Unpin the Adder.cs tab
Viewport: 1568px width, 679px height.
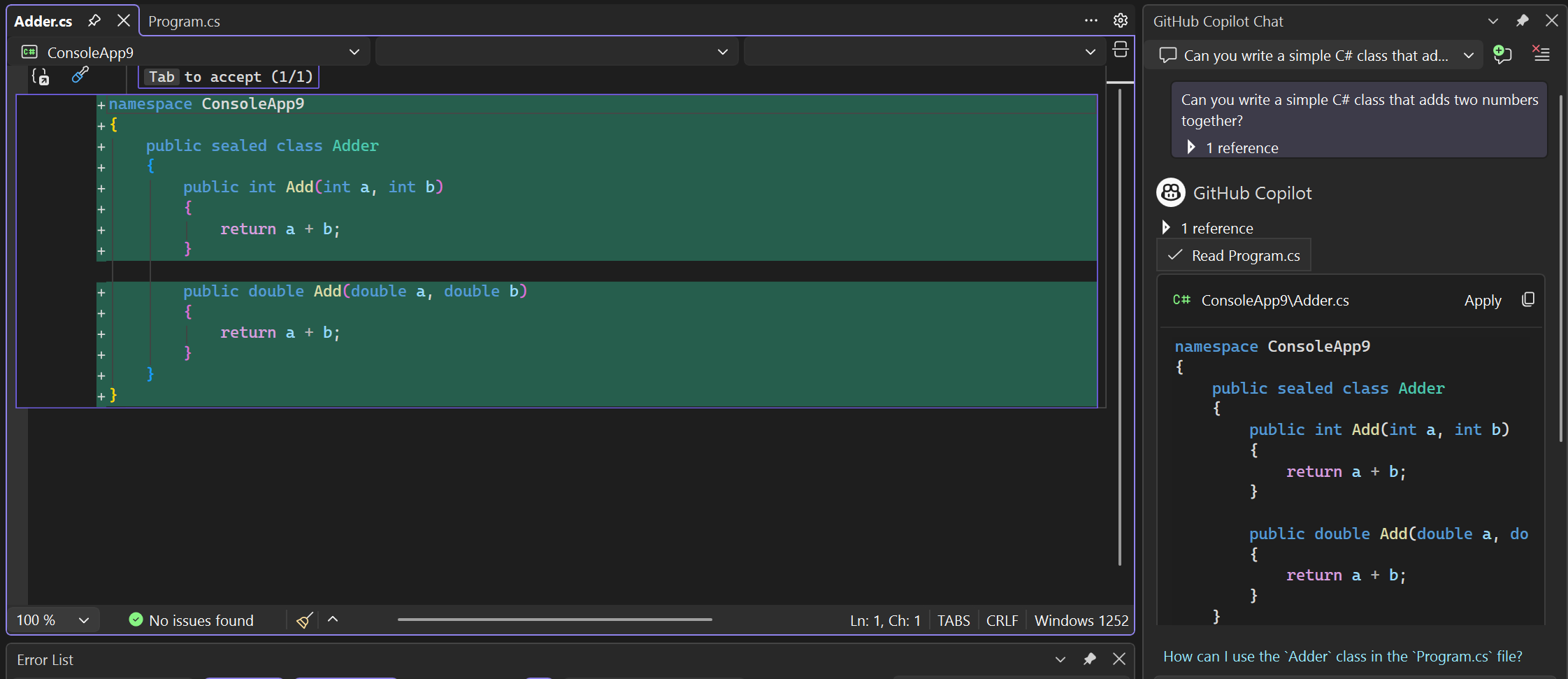tap(94, 20)
